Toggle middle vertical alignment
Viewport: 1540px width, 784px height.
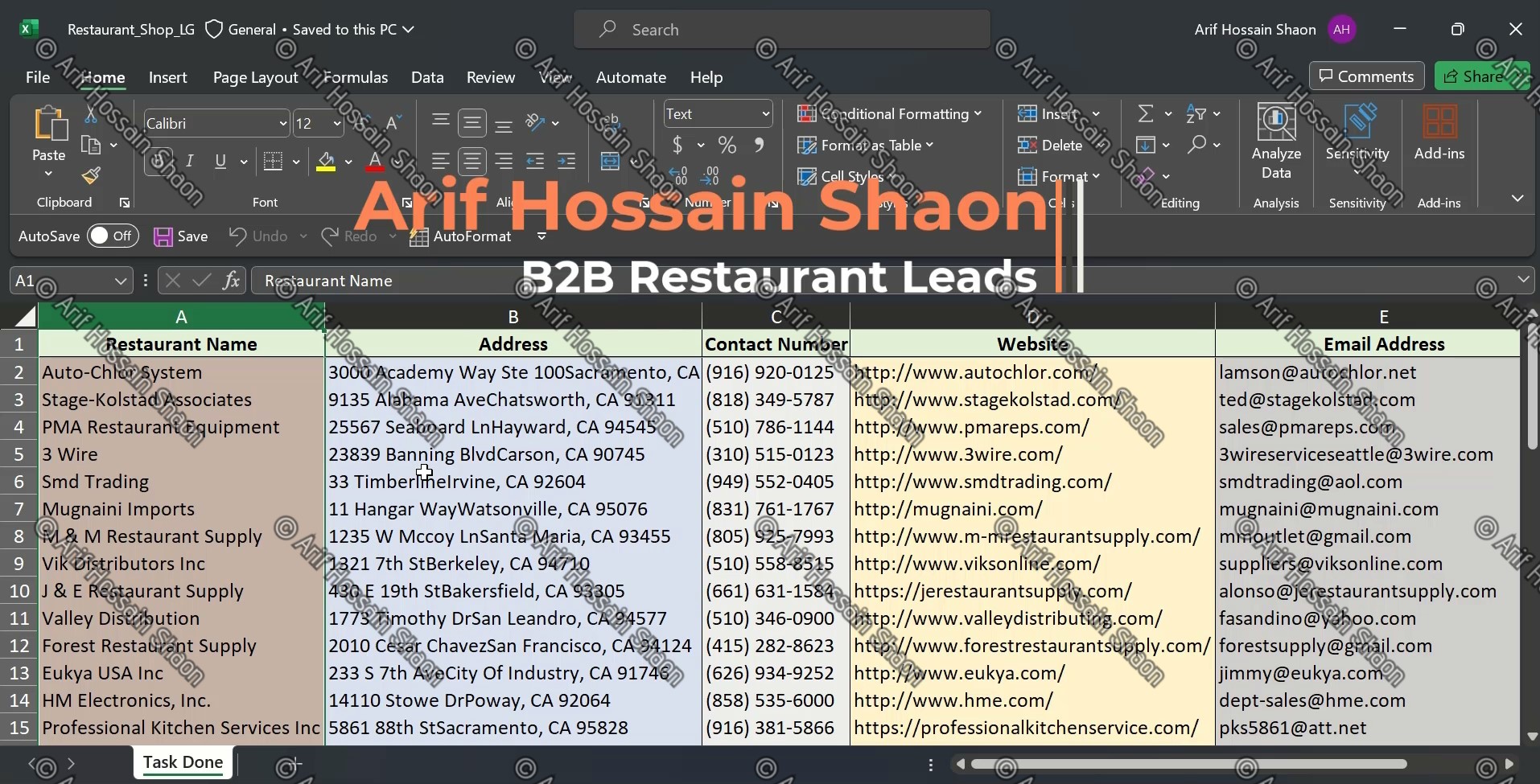pyautogui.click(x=472, y=123)
